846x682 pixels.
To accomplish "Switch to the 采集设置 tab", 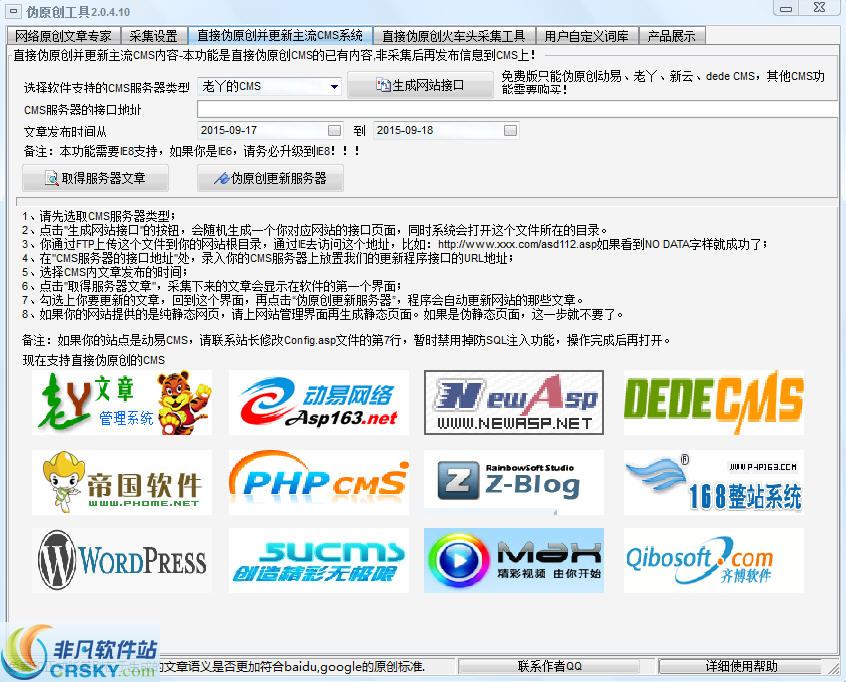I will tap(154, 36).
